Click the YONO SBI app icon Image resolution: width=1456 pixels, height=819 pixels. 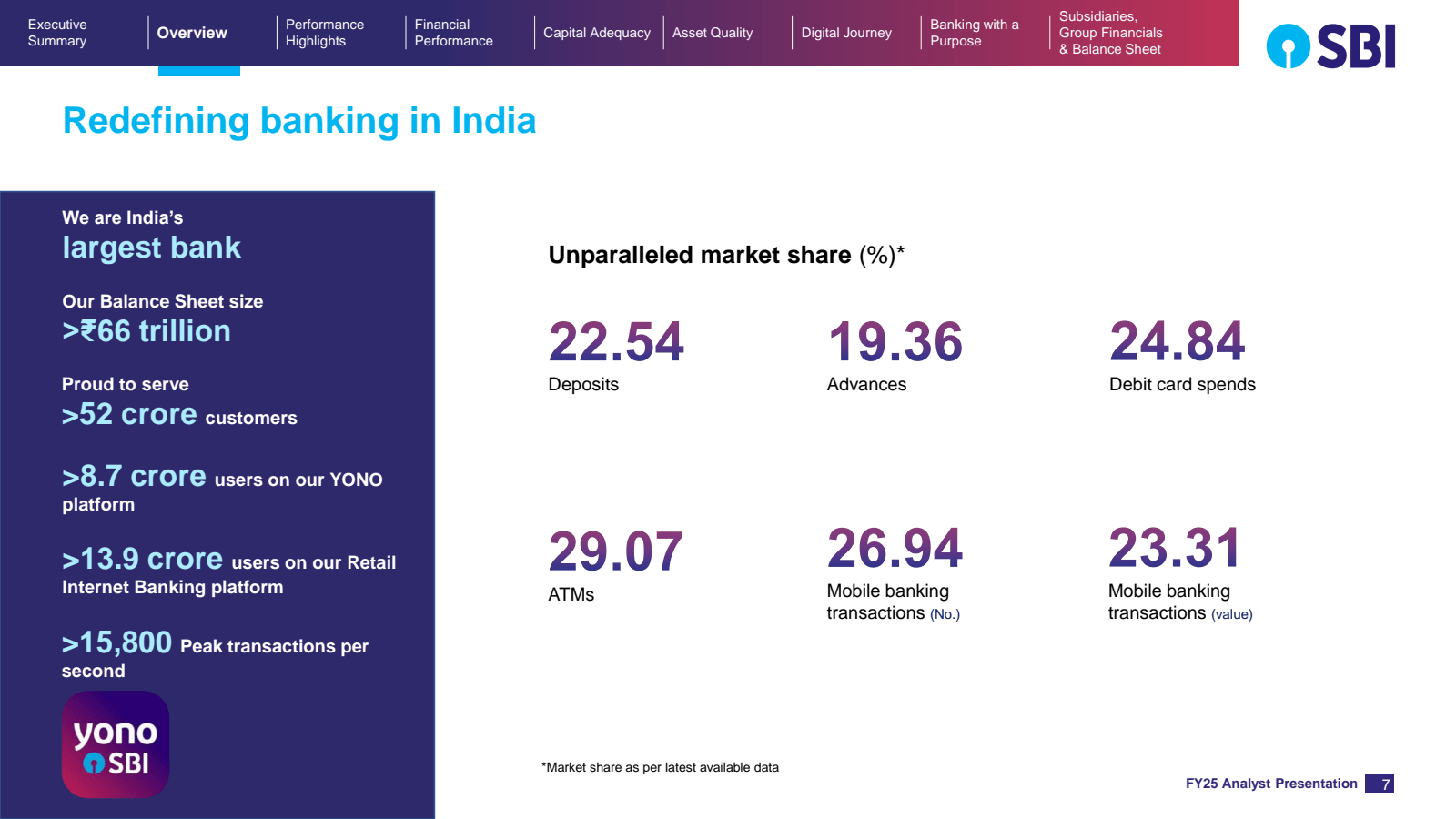pyautogui.click(x=116, y=744)
